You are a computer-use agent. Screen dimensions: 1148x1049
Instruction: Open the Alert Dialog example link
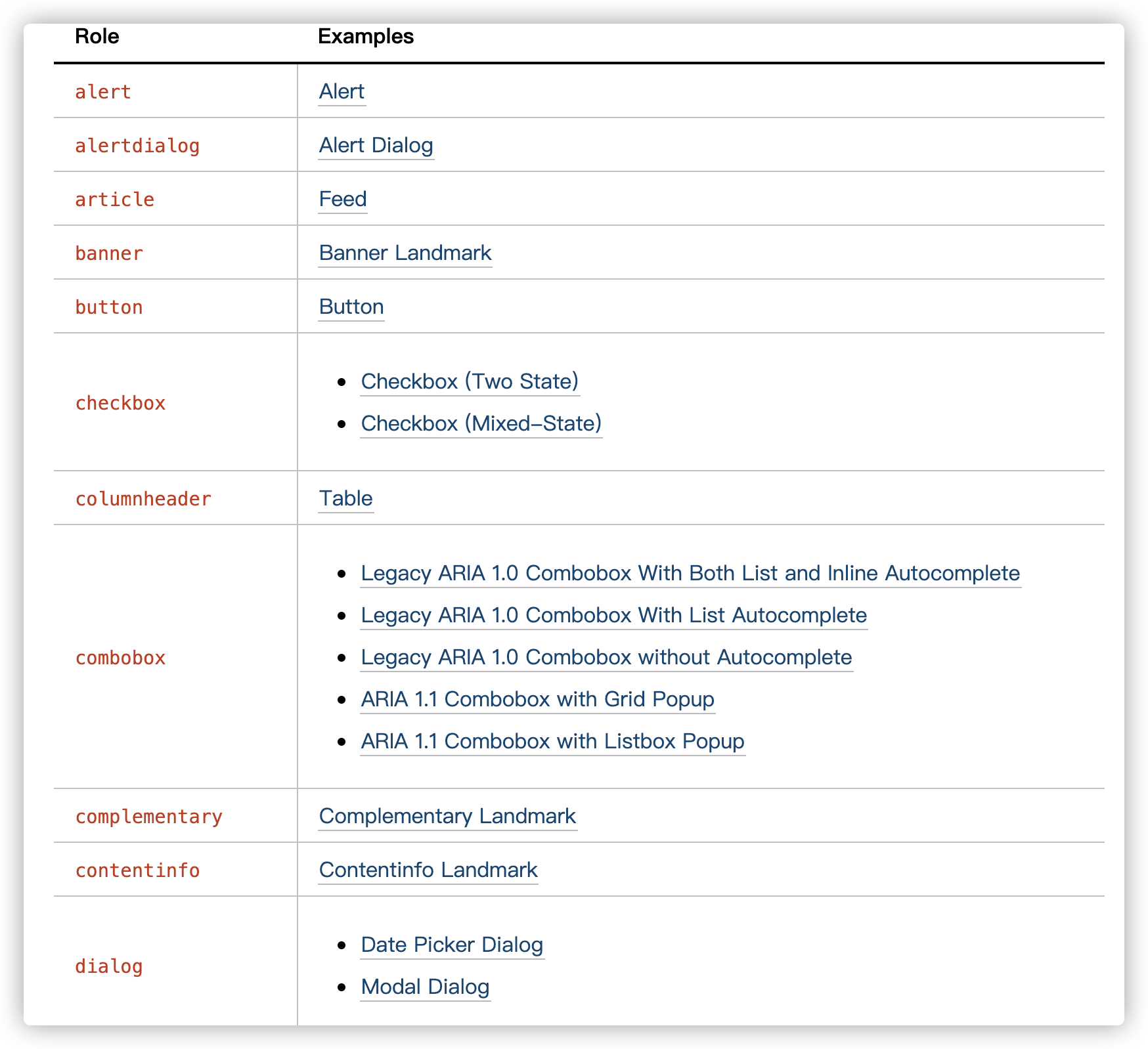click(x=376, y=145)
